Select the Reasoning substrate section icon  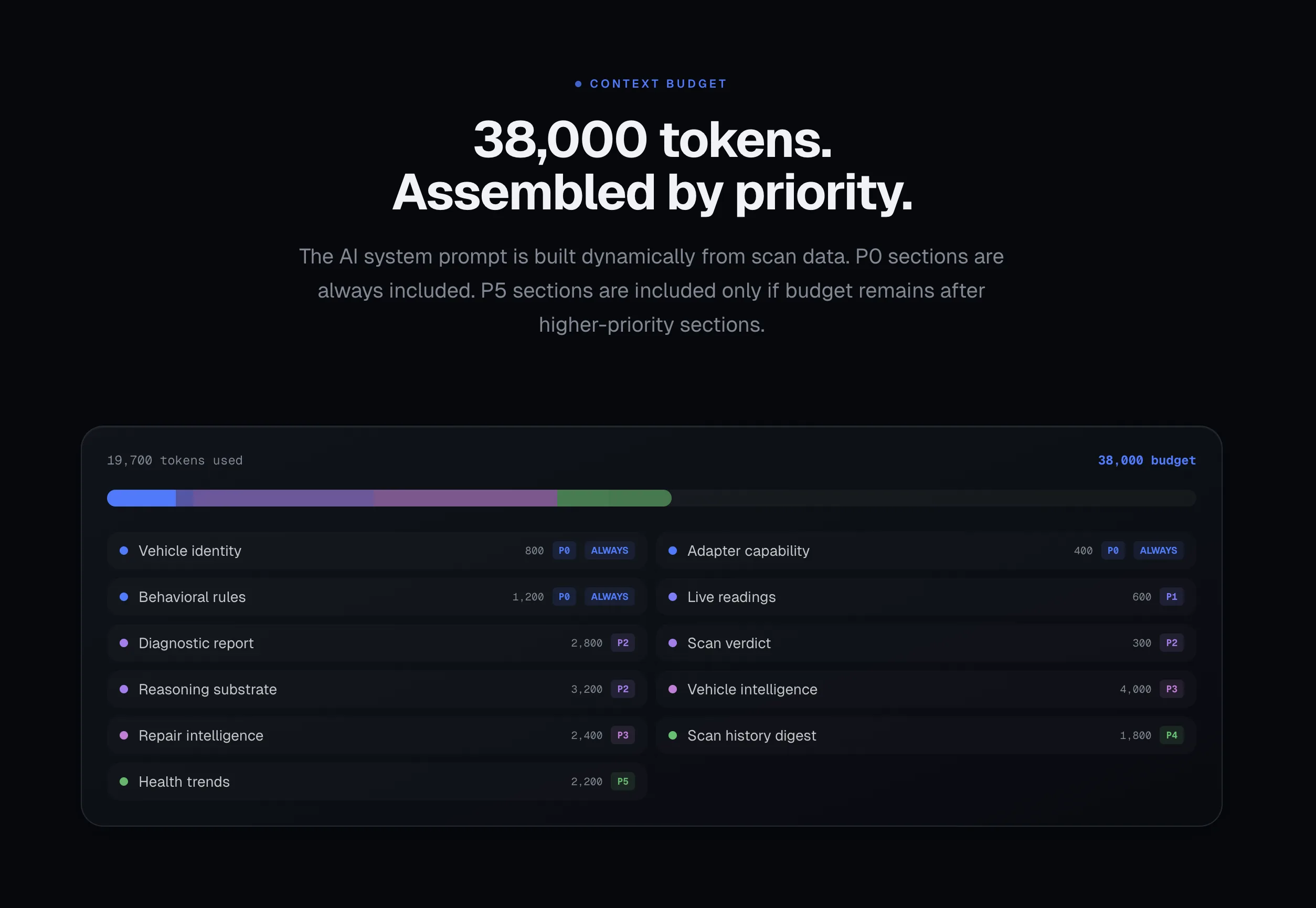124,689
